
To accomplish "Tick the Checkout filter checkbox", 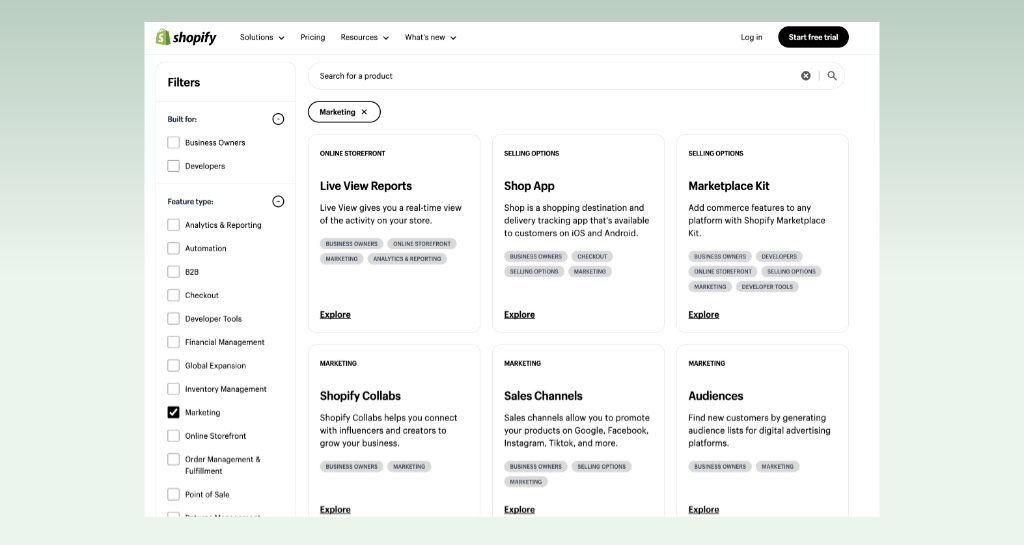I will coord(173,295).
